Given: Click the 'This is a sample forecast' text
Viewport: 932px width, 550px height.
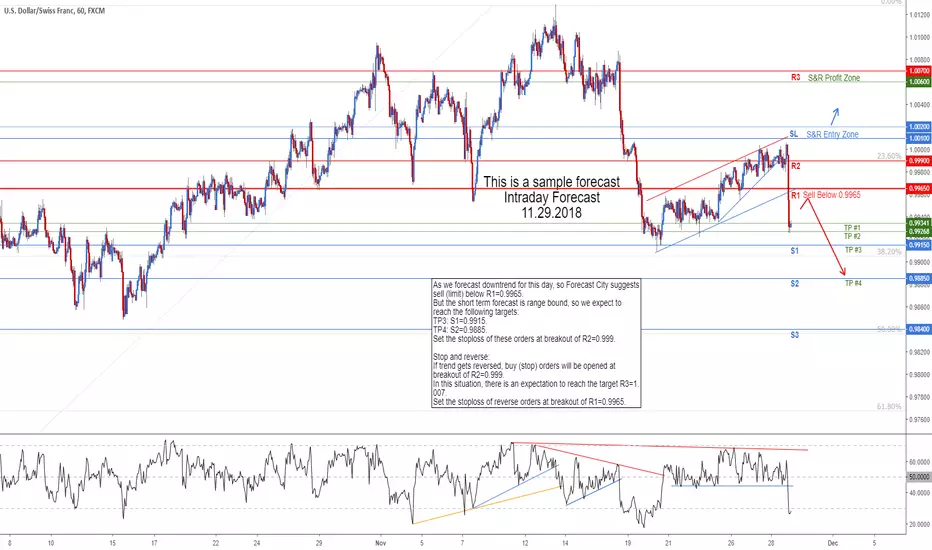Looking at the screenshot, I should (x=552, y=182).
